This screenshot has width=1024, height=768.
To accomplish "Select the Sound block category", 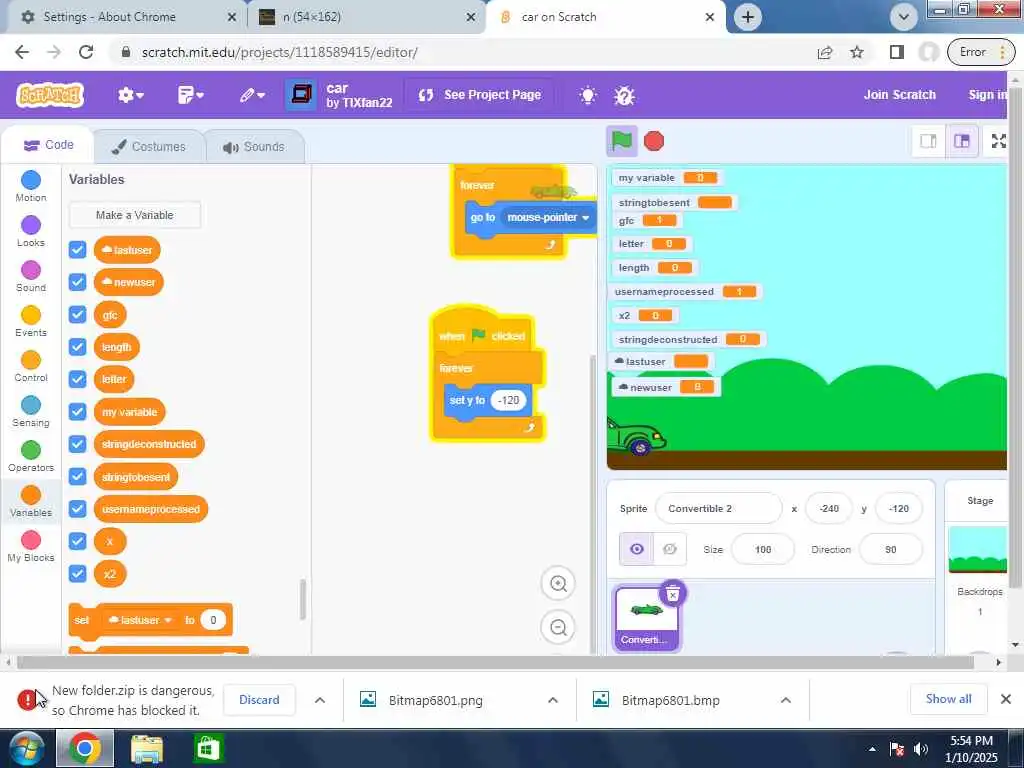I will tap(31, 276).
